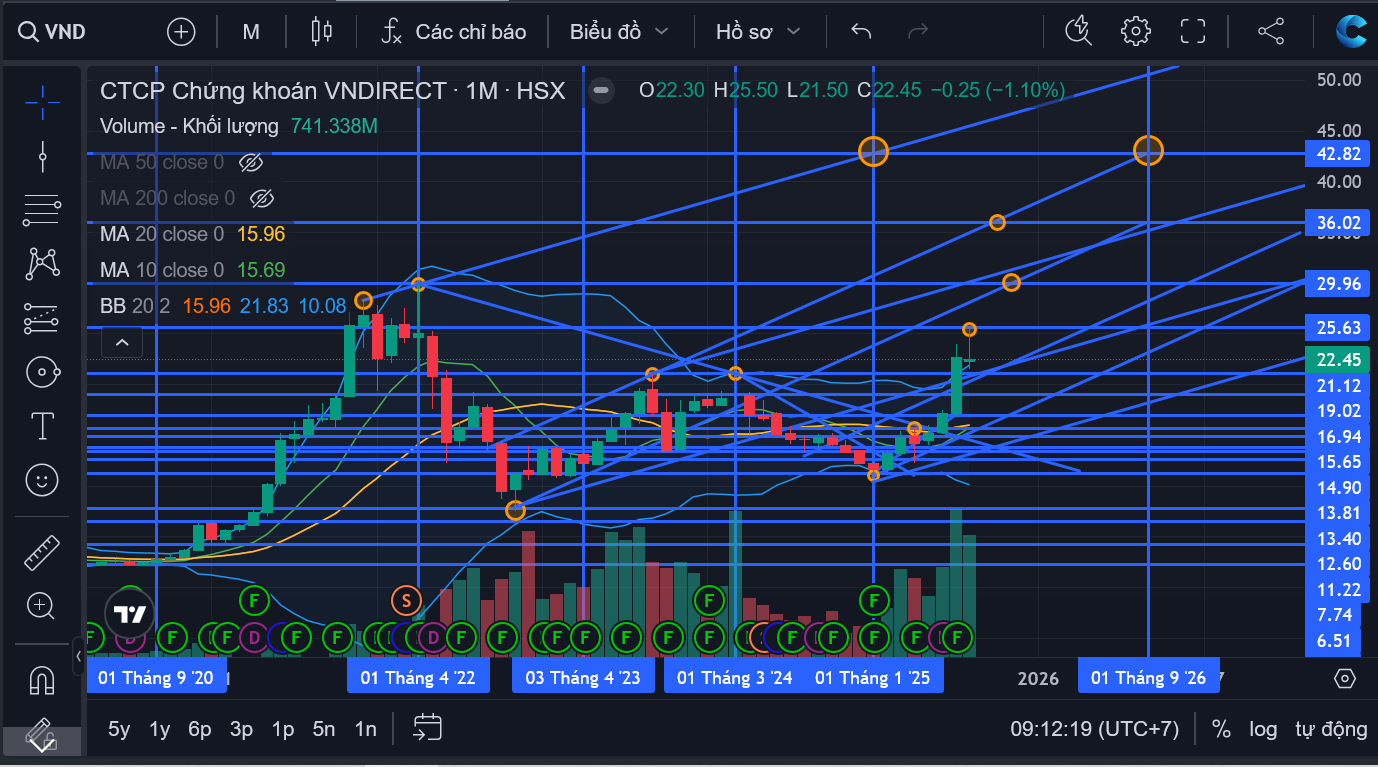The height and width of the screenshot is (767, 1378).
Task: Click the pill icon beside HSX title
Action: click(601, 91)
